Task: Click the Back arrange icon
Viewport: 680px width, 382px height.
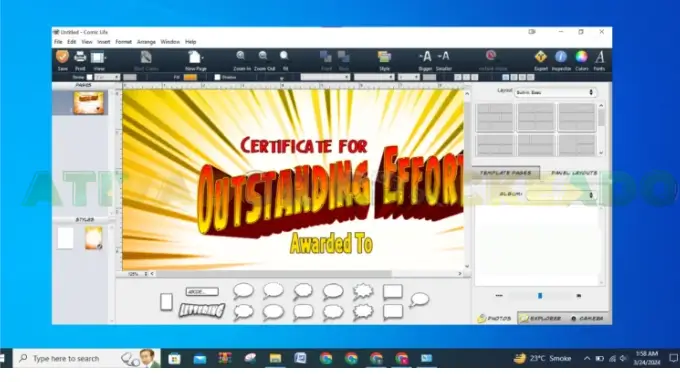Action: (344, 57)
